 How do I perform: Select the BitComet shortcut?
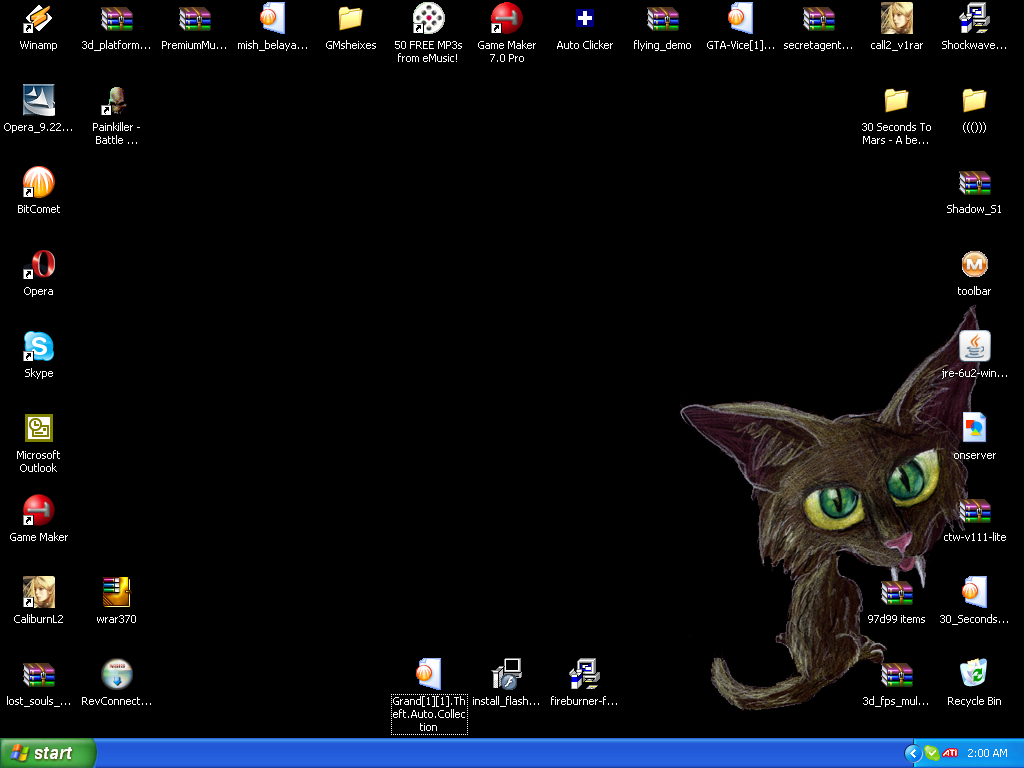tap(39, 183)
